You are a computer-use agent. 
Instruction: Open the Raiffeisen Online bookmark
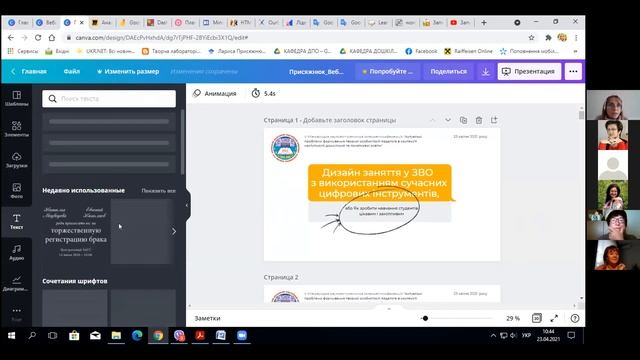click(x=469, y=51)
